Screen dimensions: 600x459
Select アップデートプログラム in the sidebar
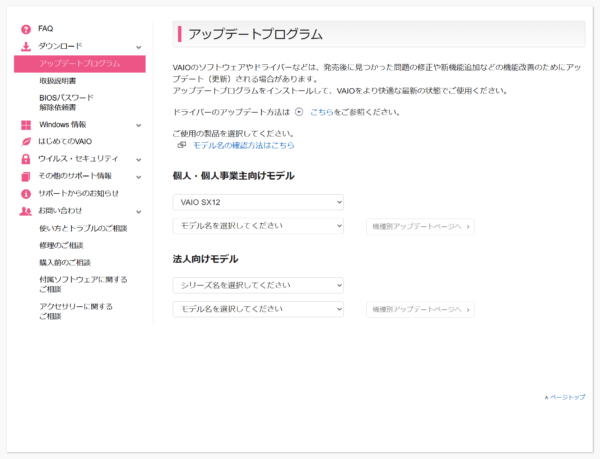point(80,63)
